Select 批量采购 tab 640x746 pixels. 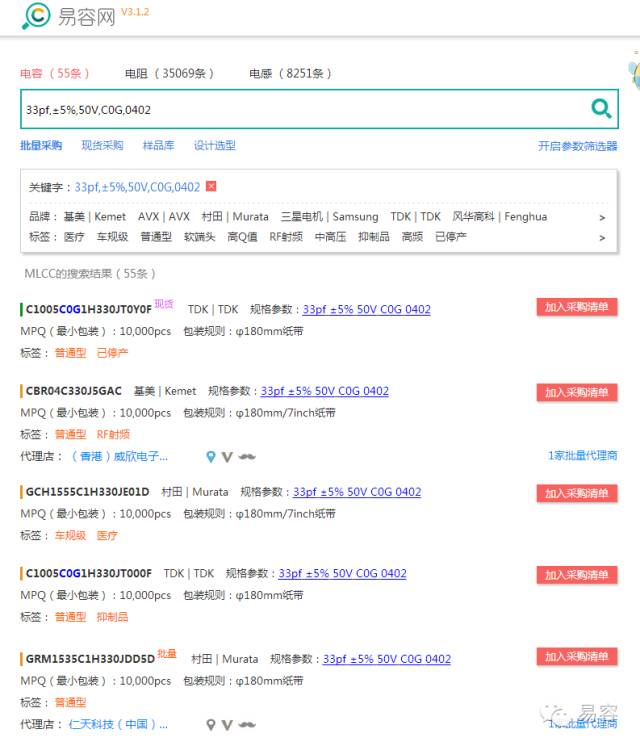[41, 145]
